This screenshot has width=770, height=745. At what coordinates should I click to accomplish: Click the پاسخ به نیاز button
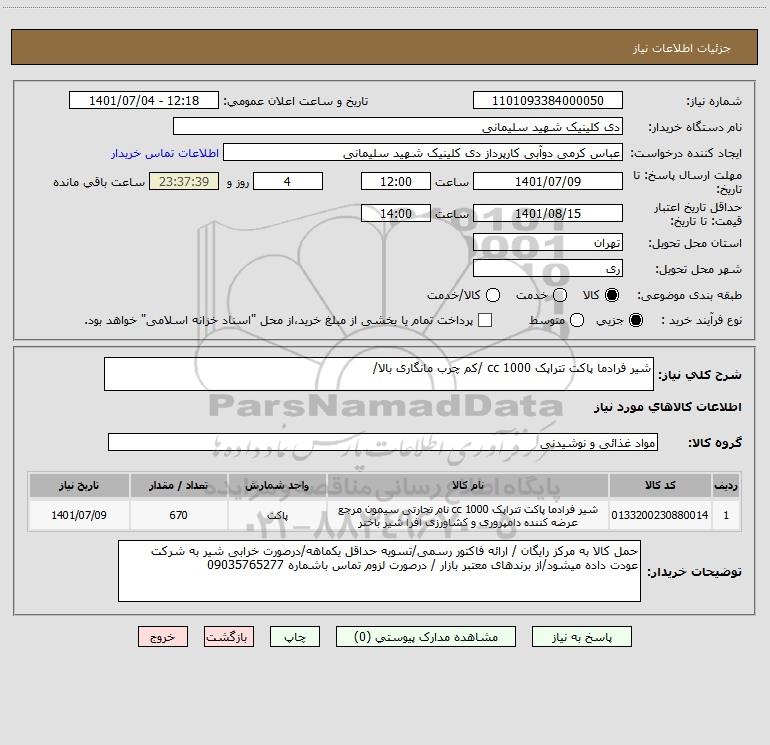[582, 637]
